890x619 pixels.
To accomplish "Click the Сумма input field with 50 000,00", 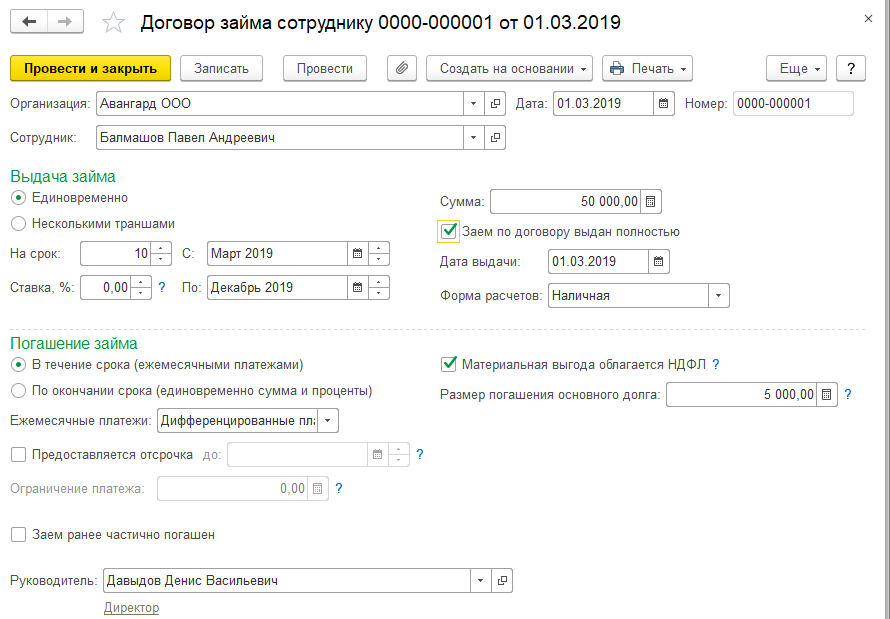I will 565,201.
